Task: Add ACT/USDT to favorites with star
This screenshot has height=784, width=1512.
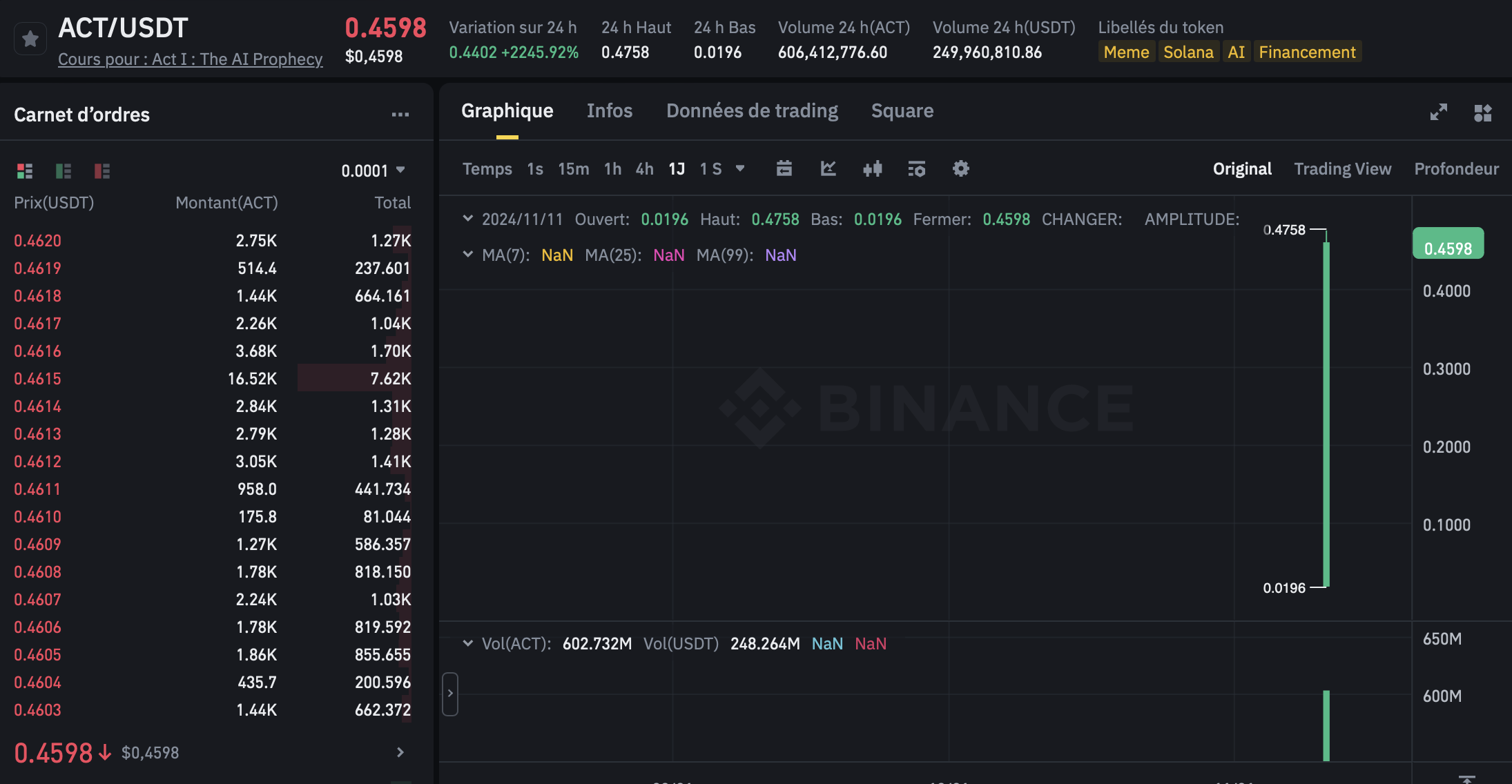Action: point(30,39)
